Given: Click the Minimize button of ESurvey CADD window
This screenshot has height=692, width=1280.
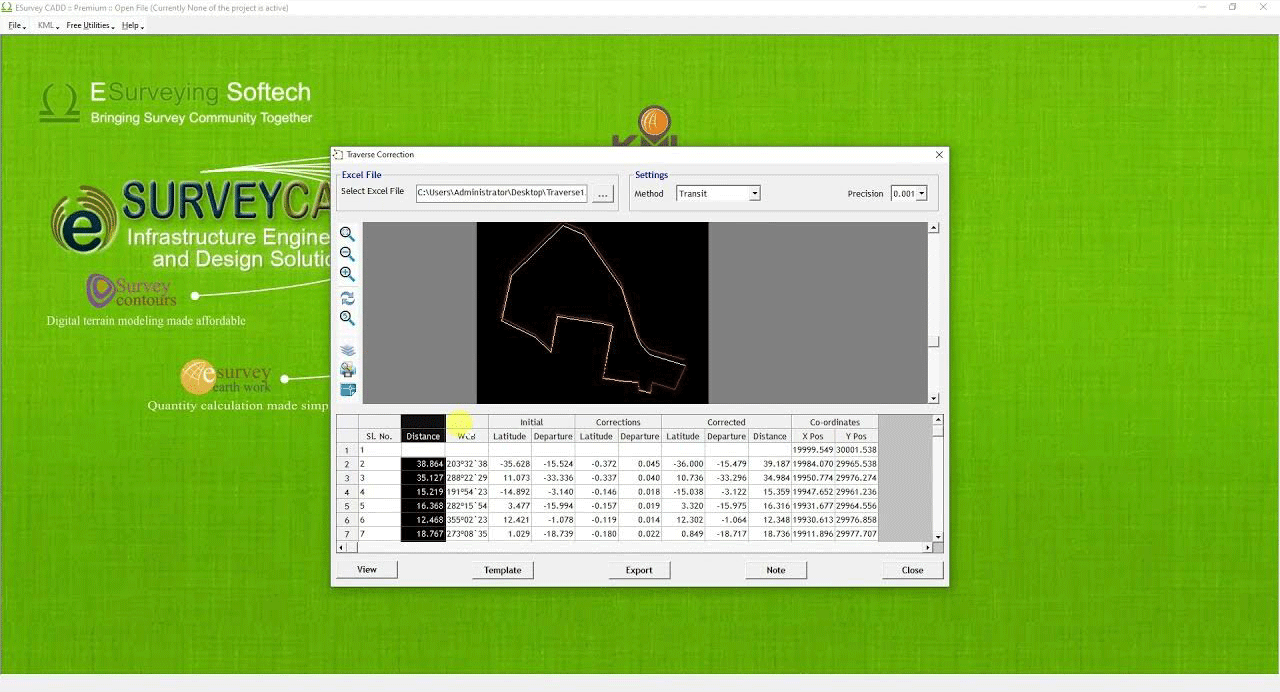Looking at the screenshot, I should (x=1201, y=7).
